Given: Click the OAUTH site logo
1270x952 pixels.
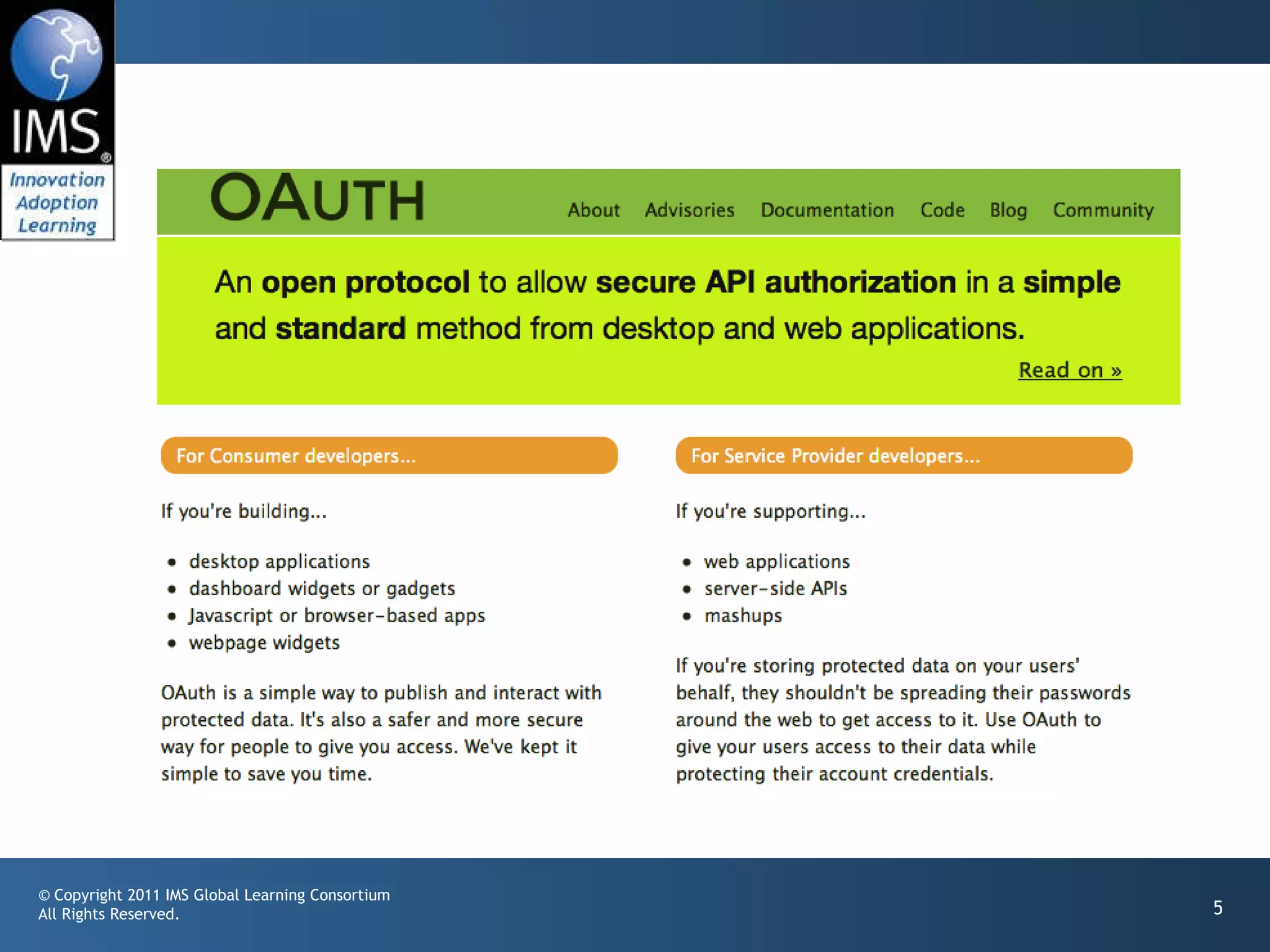Looking at the screenshot, I should (x=317, y=198).
